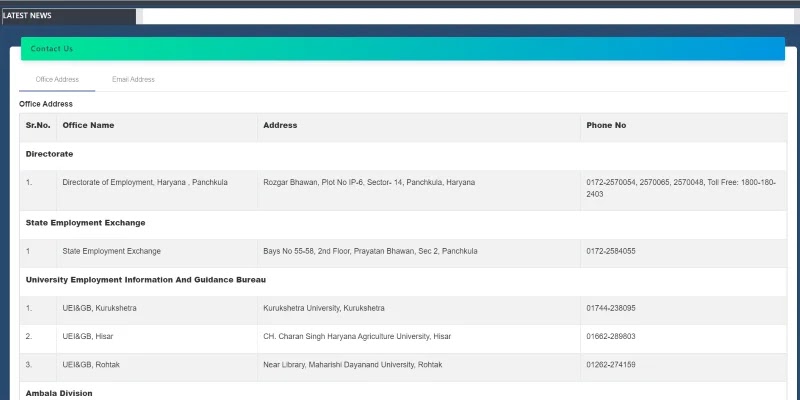Switch to the Office Address tab

tap(57, 80)
